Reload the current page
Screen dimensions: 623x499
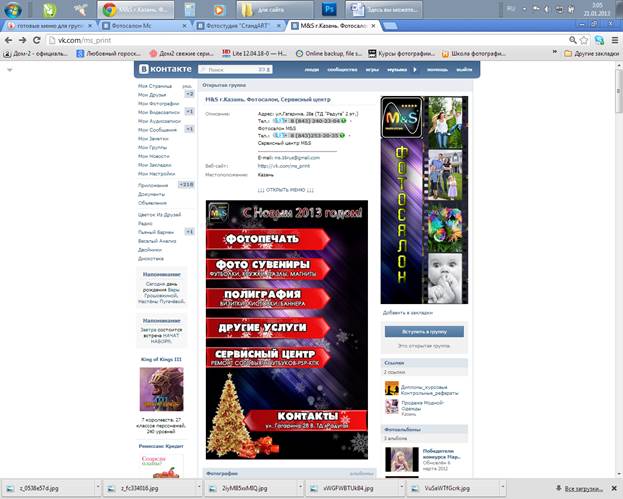(x=37, y=40)
